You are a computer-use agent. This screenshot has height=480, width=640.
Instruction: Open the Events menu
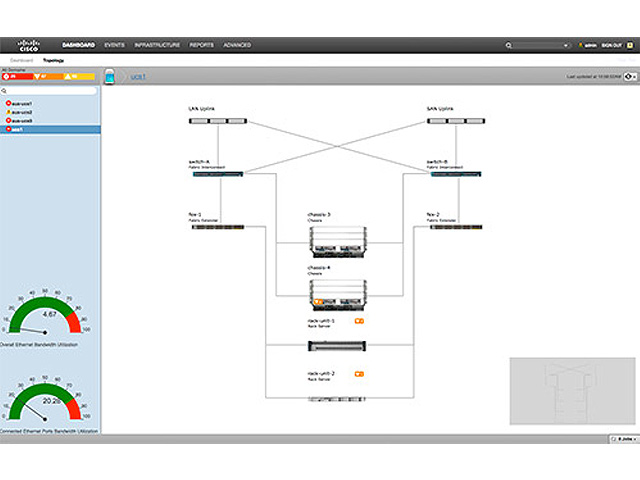tap(115, 45)
